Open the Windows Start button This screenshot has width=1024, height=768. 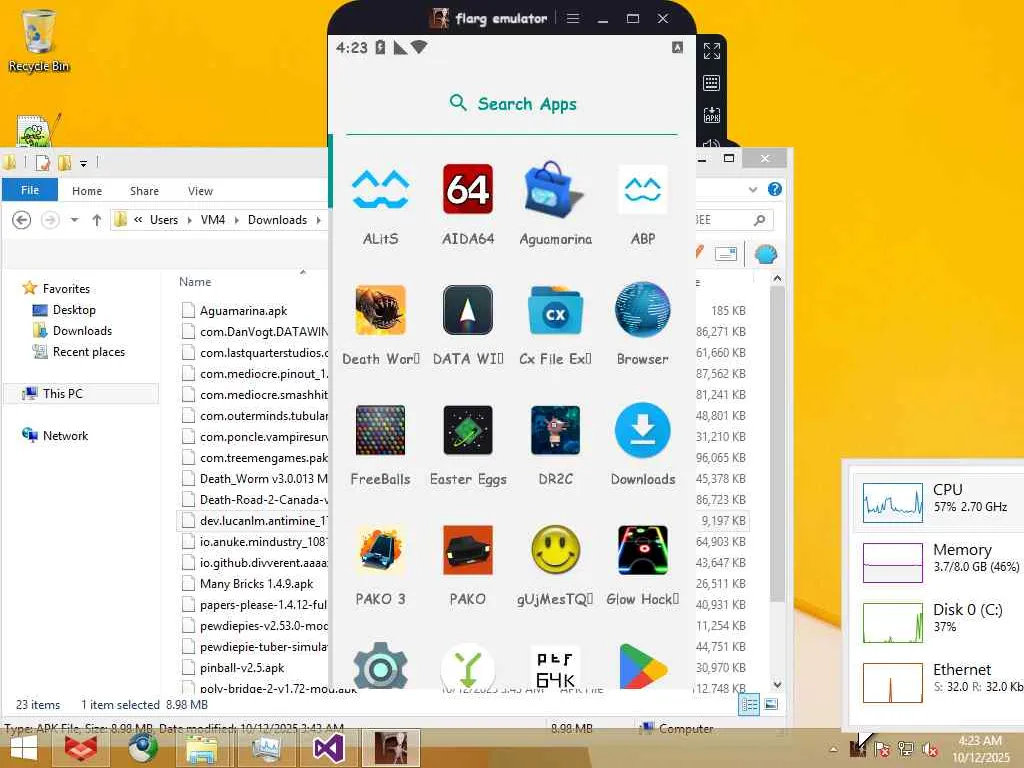[x=24, y=748]
